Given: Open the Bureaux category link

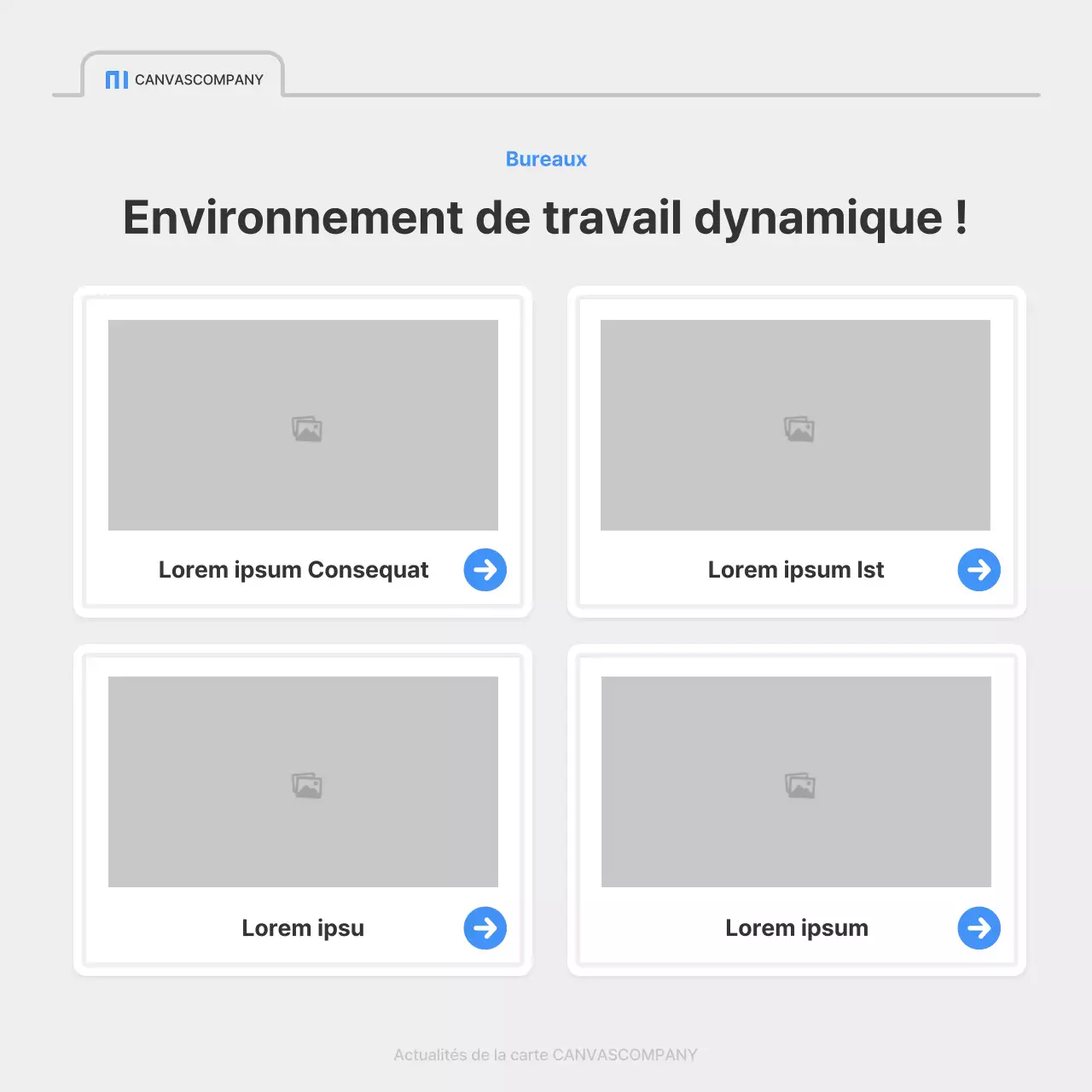Looking at the screenshot, I should [x=546, y=159].
